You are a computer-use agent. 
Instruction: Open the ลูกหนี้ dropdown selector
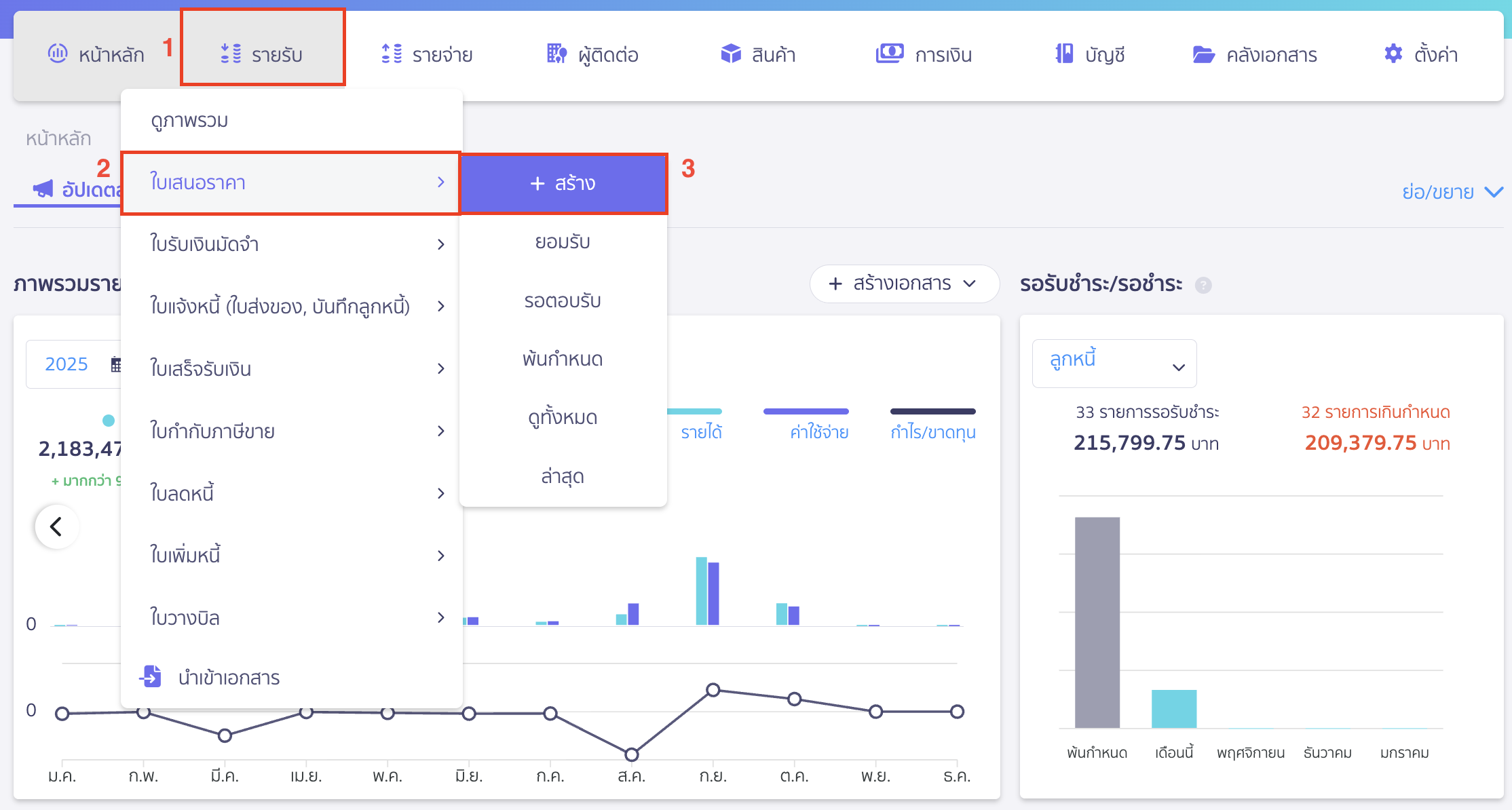coord(1114,363)
